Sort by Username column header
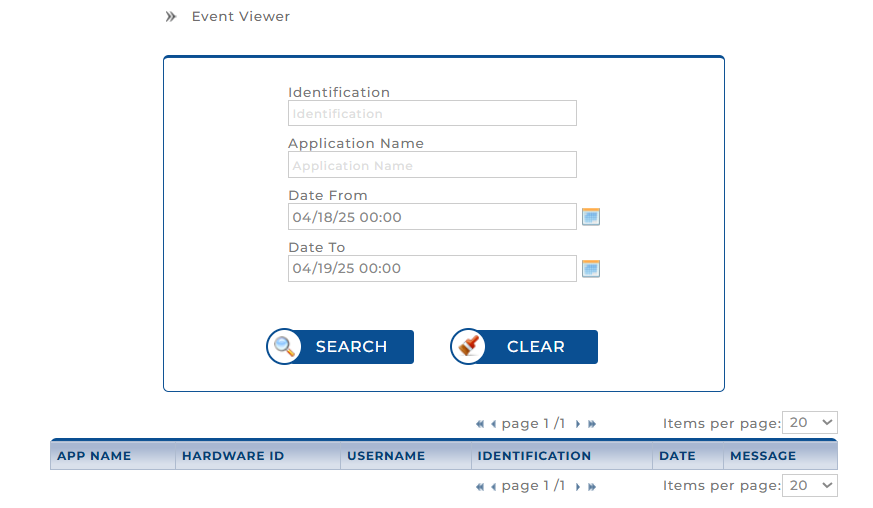873x508 pixels. point(386,456)
